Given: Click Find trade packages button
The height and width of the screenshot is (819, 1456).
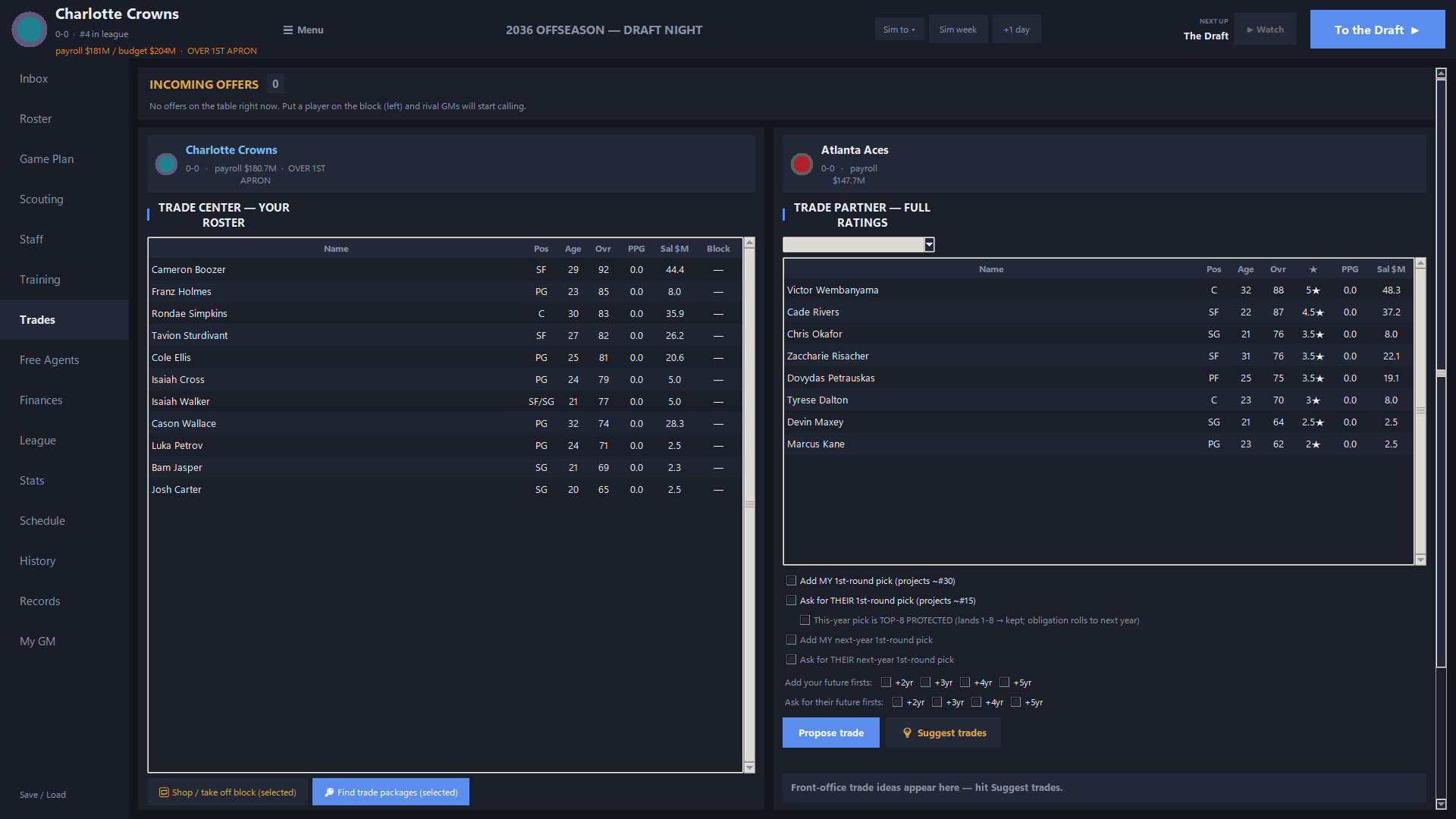Looking at the screenshot, I should [x=391, y=792].
